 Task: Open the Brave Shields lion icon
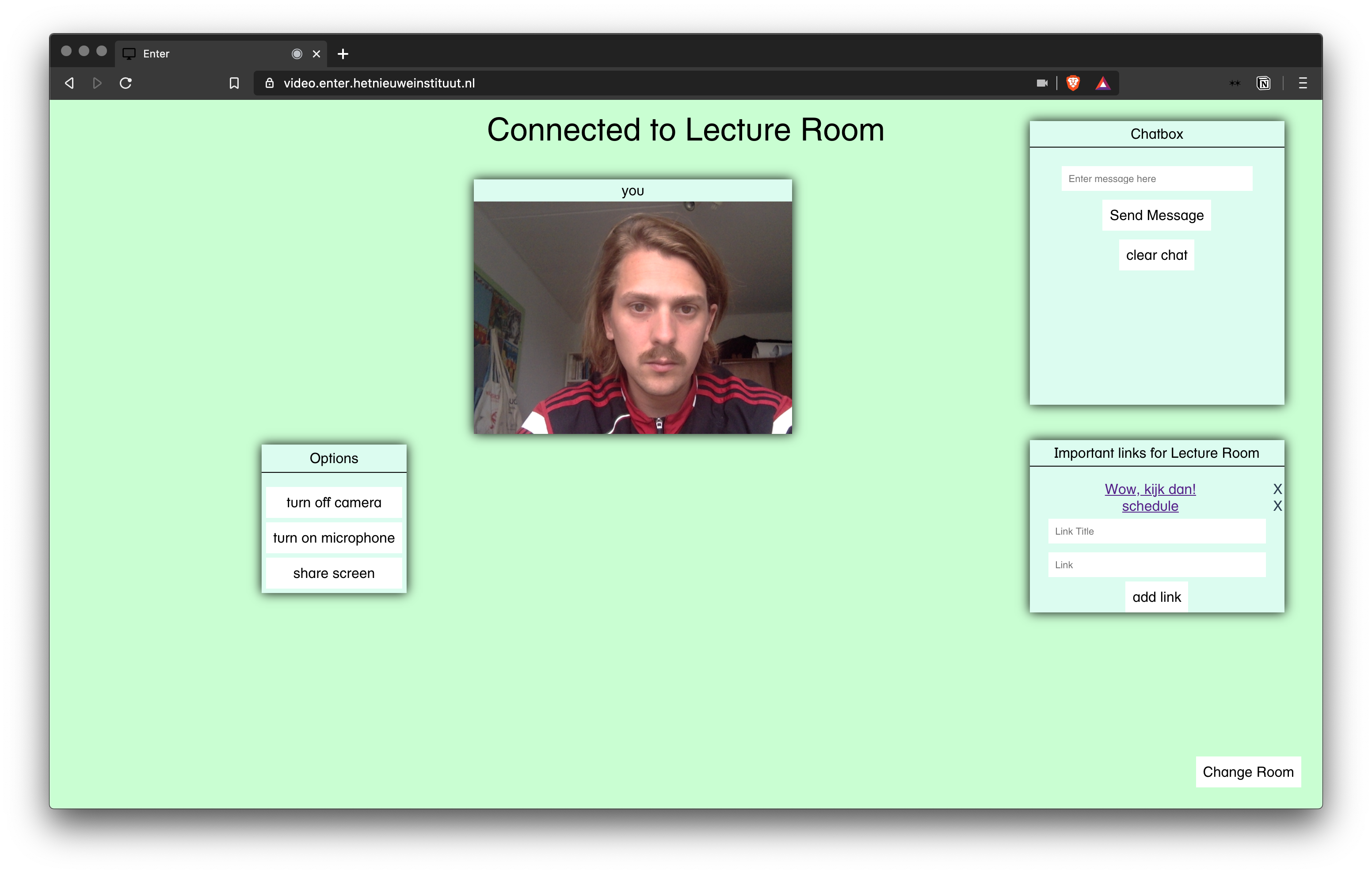click(1073, 83)
